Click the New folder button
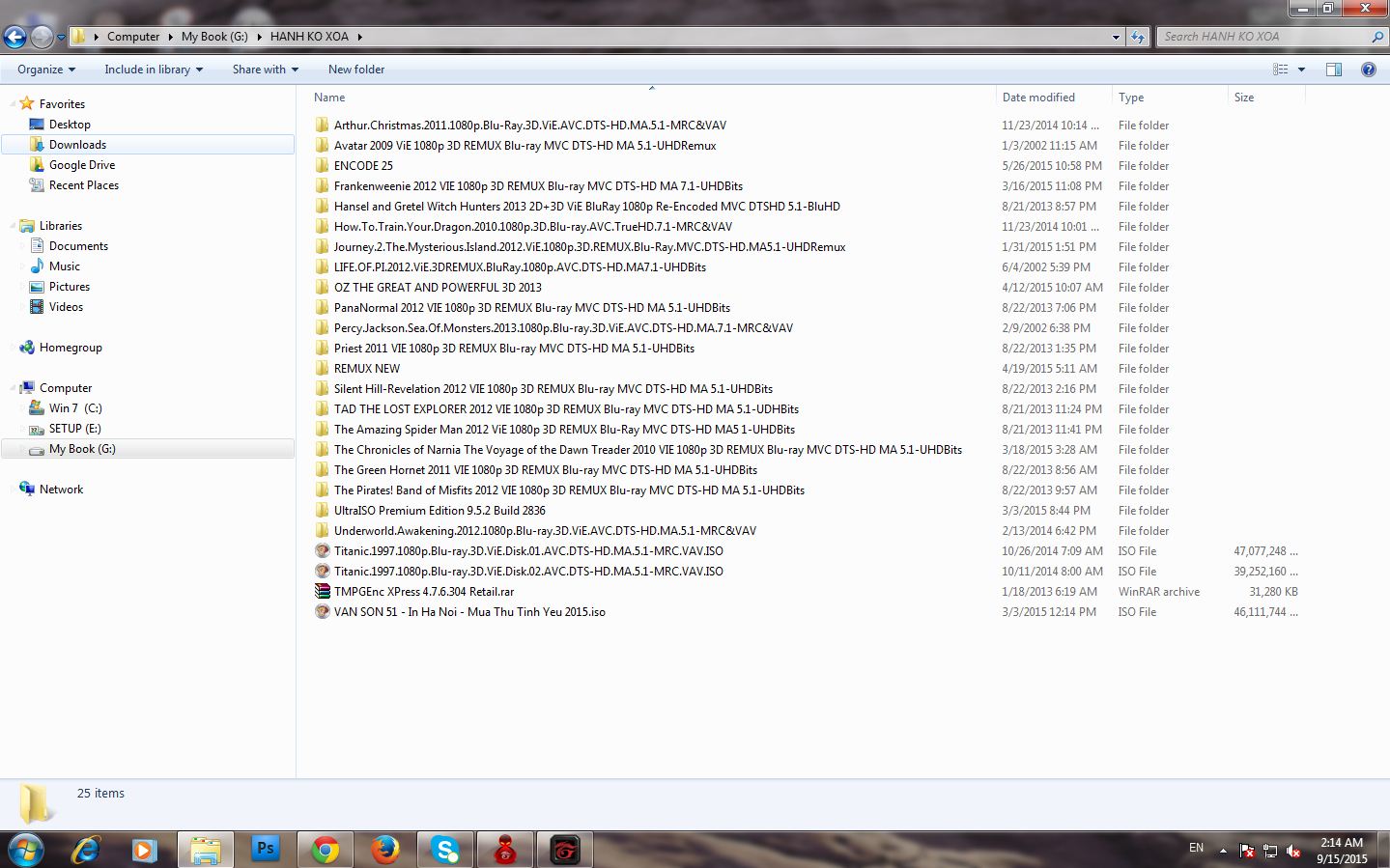This screenshot has width=1390, height=868. coord(356,70)
